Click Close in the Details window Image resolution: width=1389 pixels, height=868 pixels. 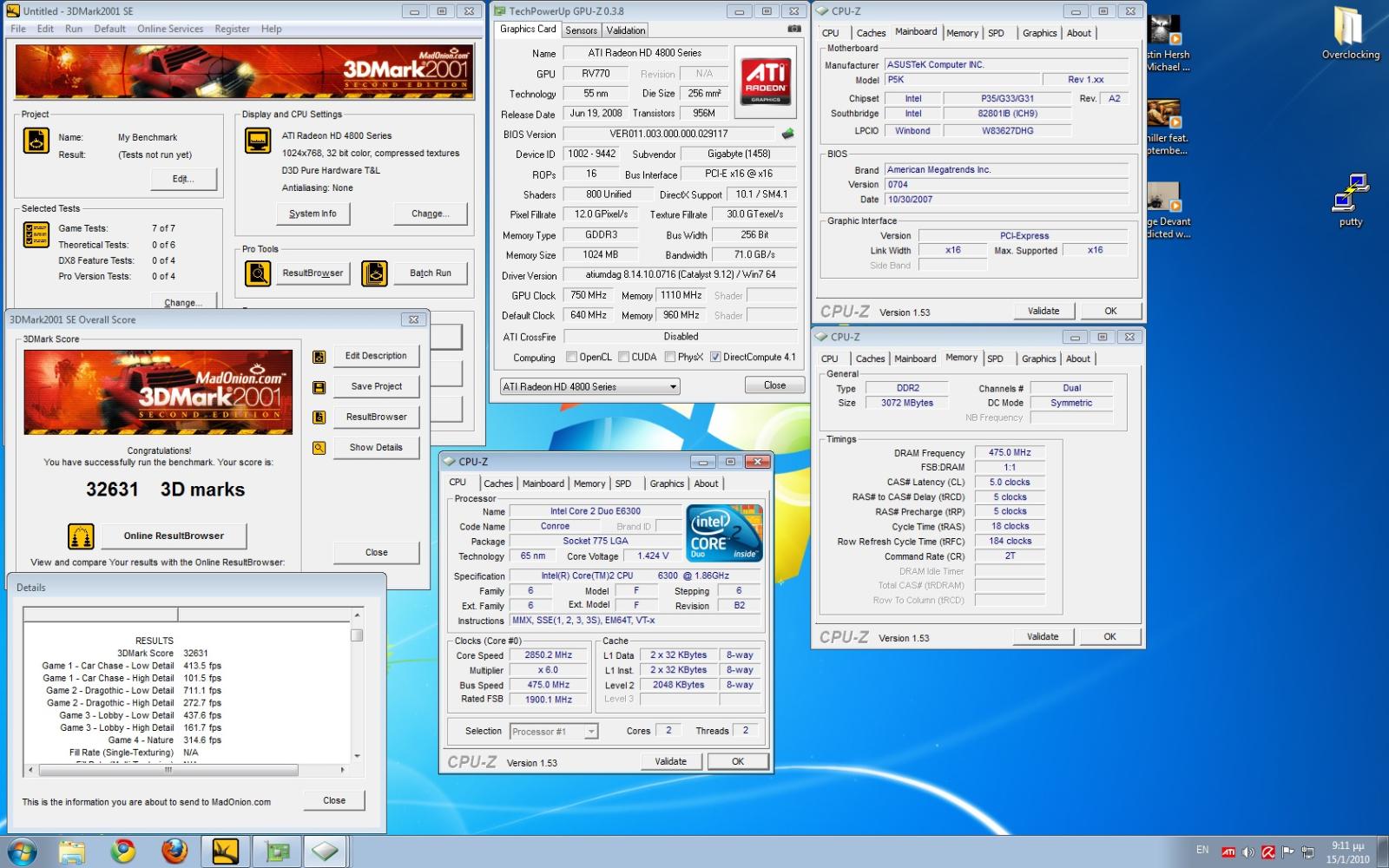click(334, 801)
